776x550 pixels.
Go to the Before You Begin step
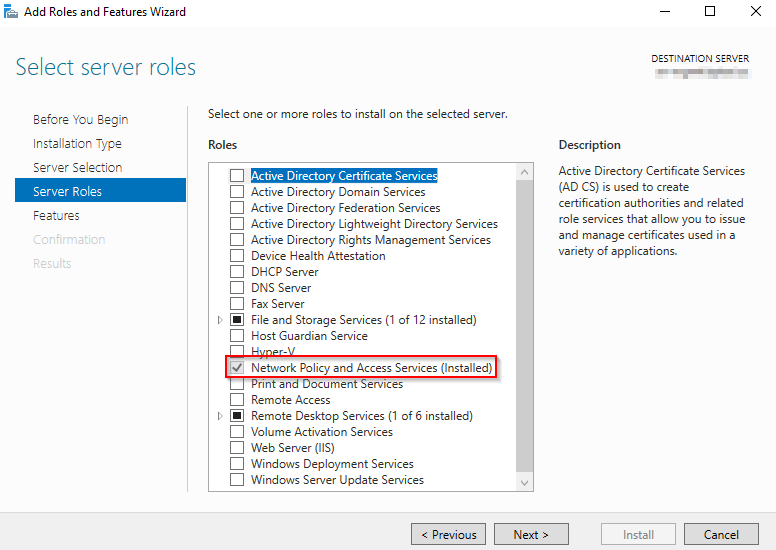[80, 120]
